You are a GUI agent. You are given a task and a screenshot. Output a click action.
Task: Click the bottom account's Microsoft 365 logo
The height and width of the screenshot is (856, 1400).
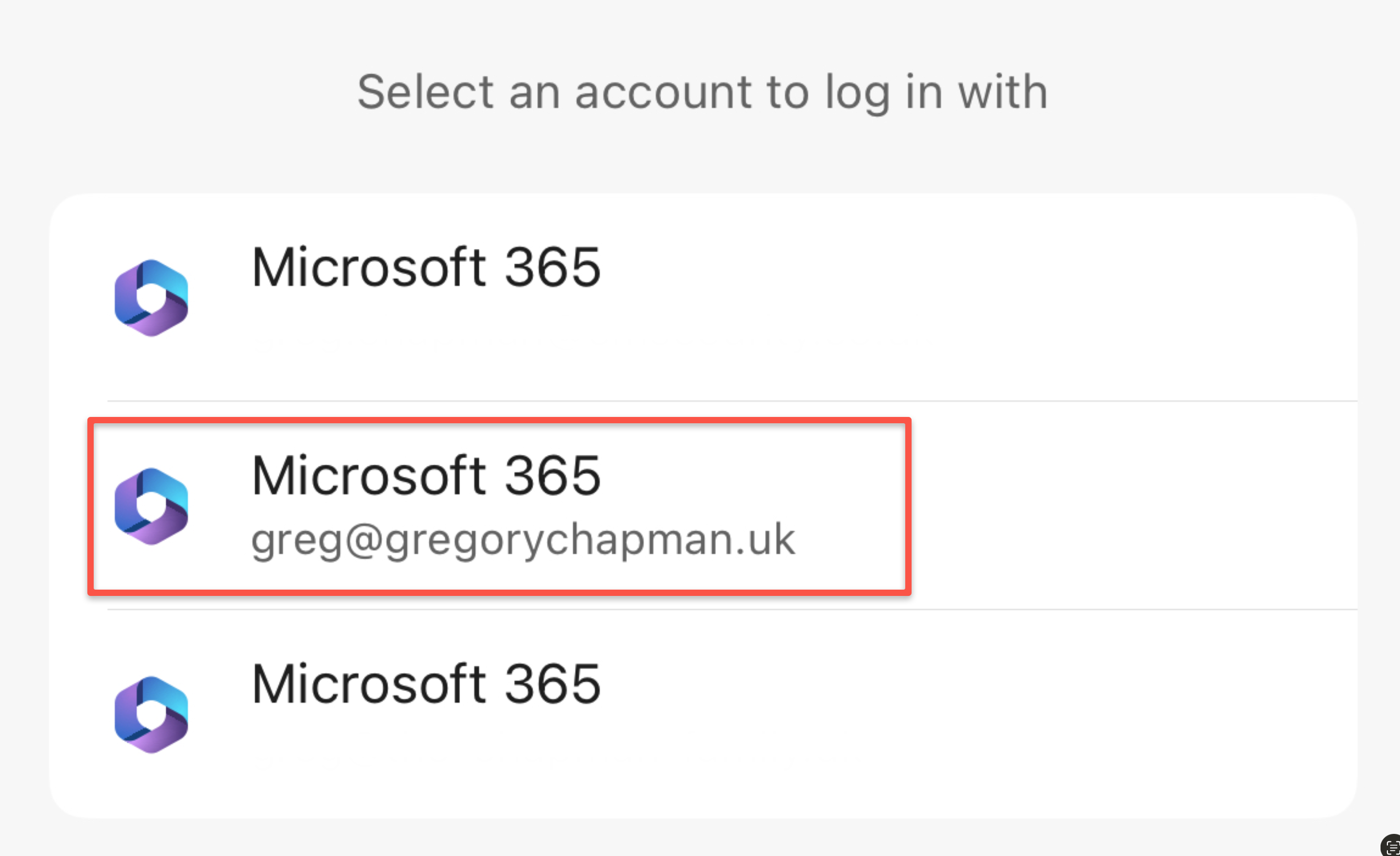[x=151, y=714]
